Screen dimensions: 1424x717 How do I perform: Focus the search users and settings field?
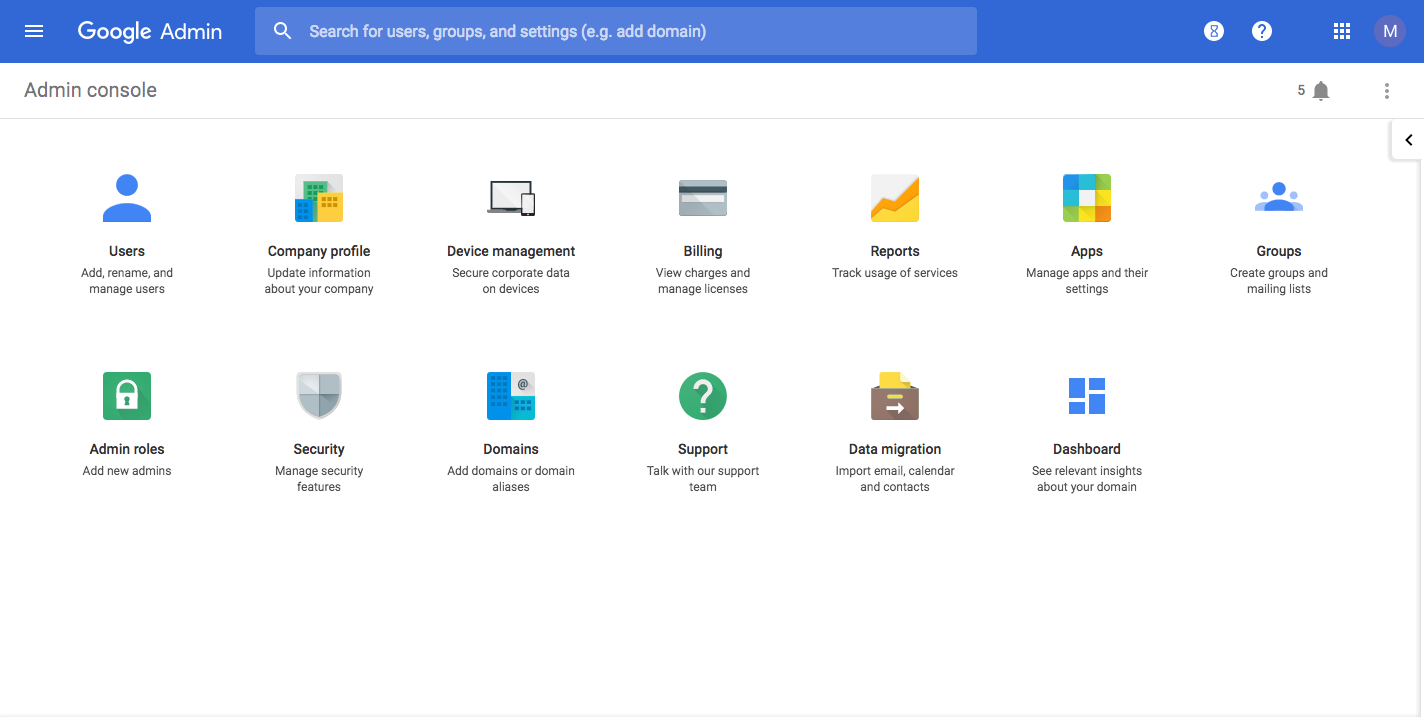click(x=616, y=31)
